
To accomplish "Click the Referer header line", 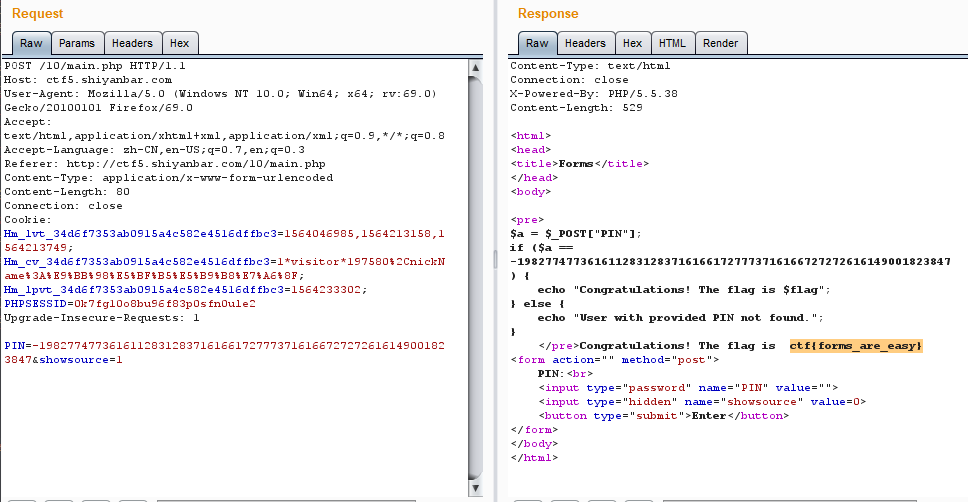I will [x=165, y=164].
